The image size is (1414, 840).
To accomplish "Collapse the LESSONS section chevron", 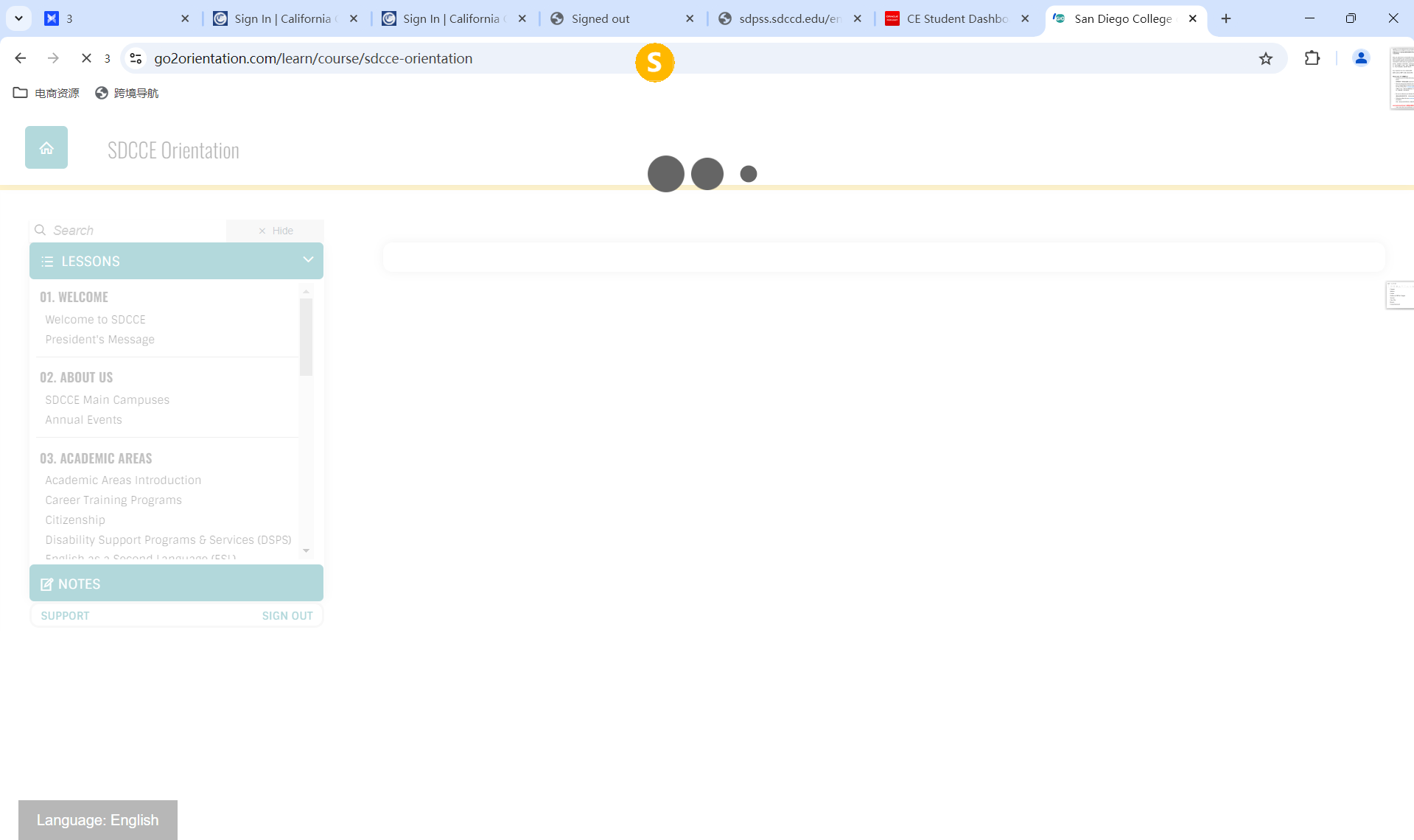I will [x=308, y=260].
